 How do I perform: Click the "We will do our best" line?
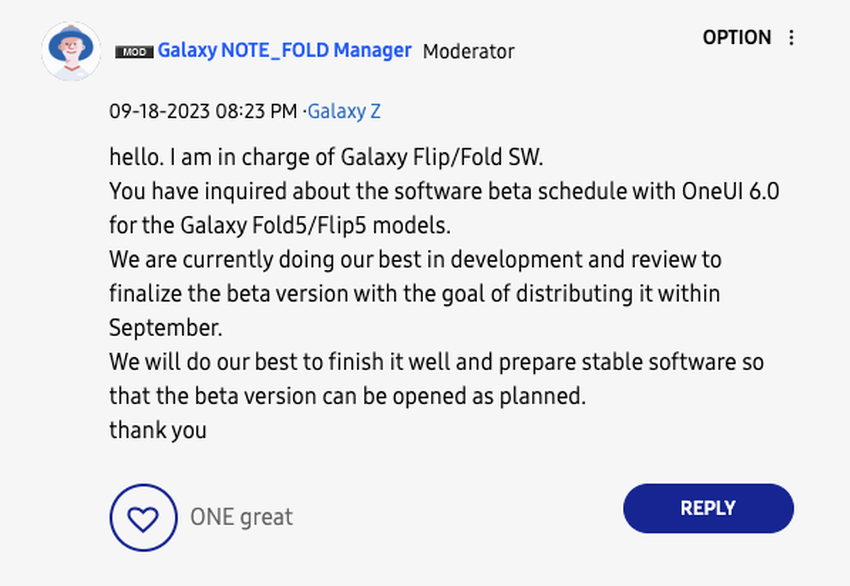pyautogui.click(x=436, y=362)
